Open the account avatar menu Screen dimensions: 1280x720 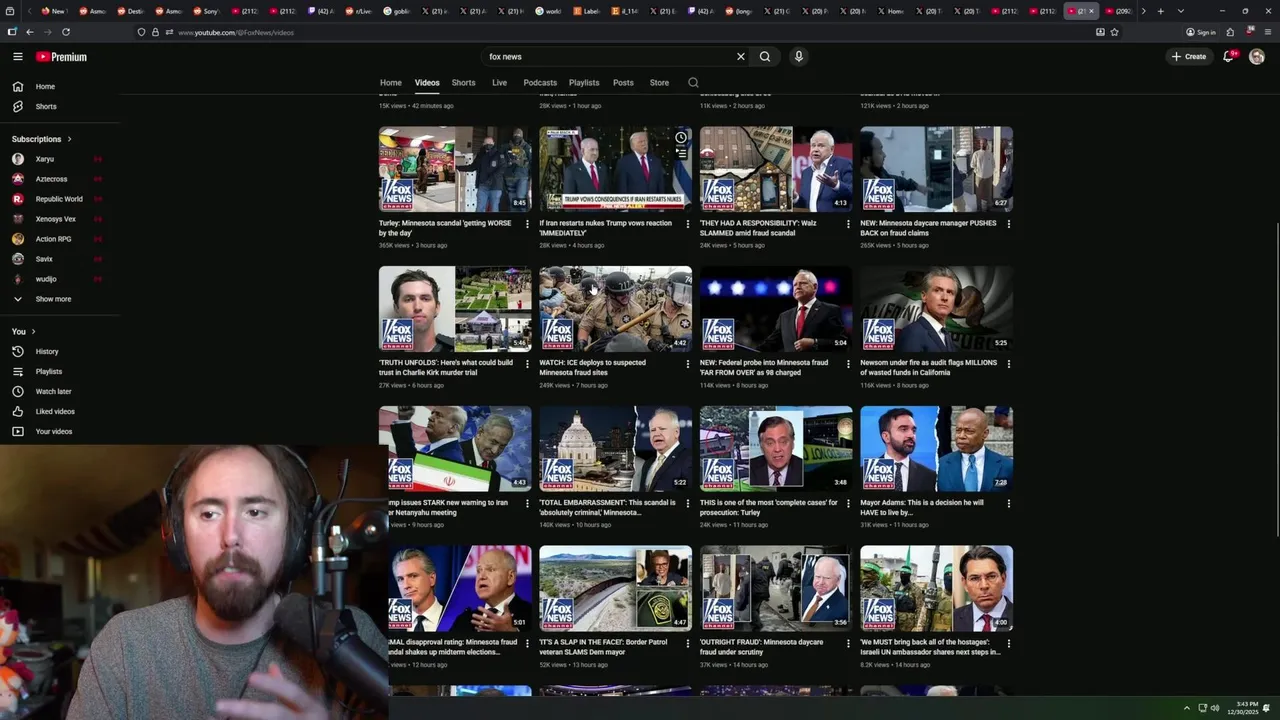[x=1257, y=57]
